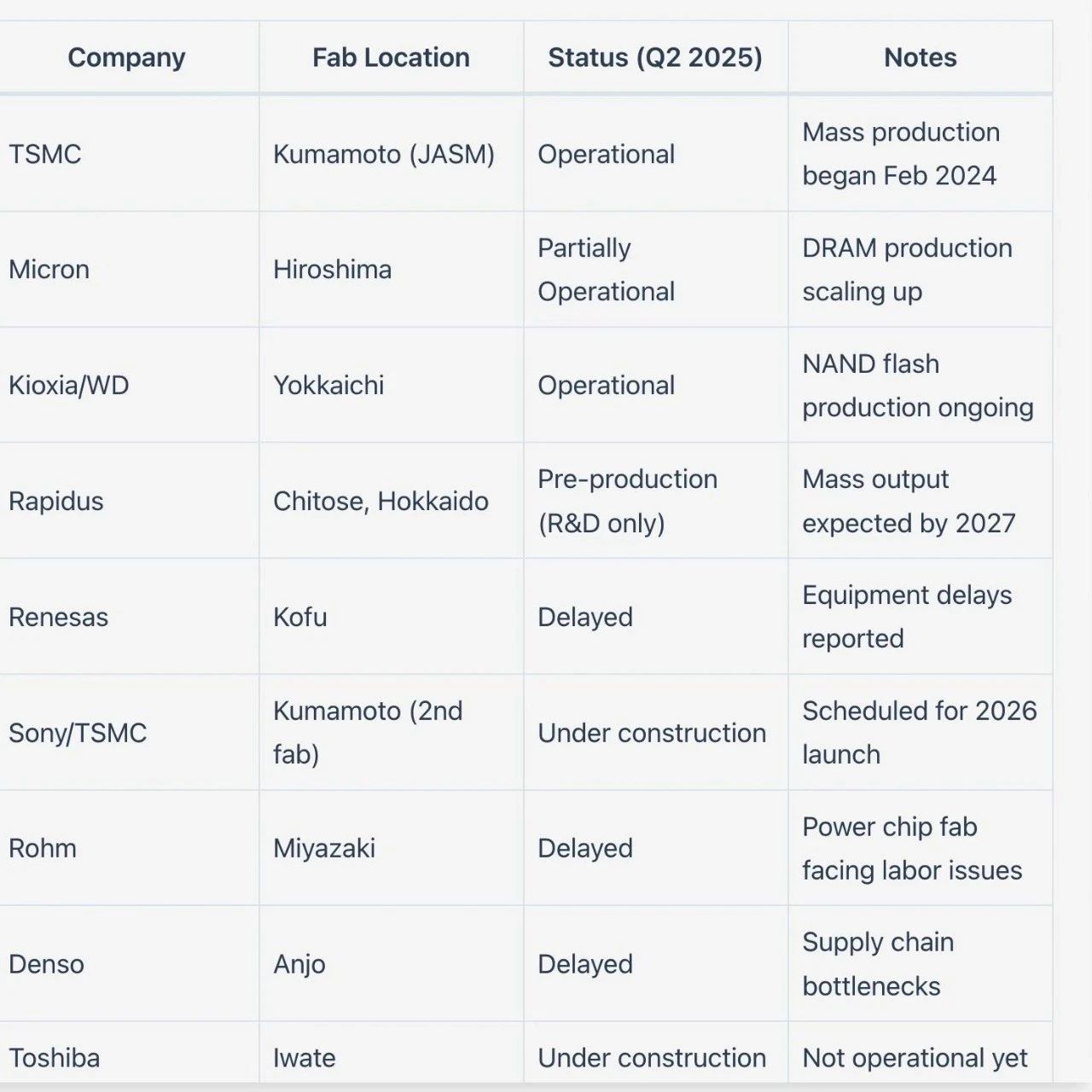Click the Notes column header
This screenshot has height=1092, width=1092.
coord(920,58)
